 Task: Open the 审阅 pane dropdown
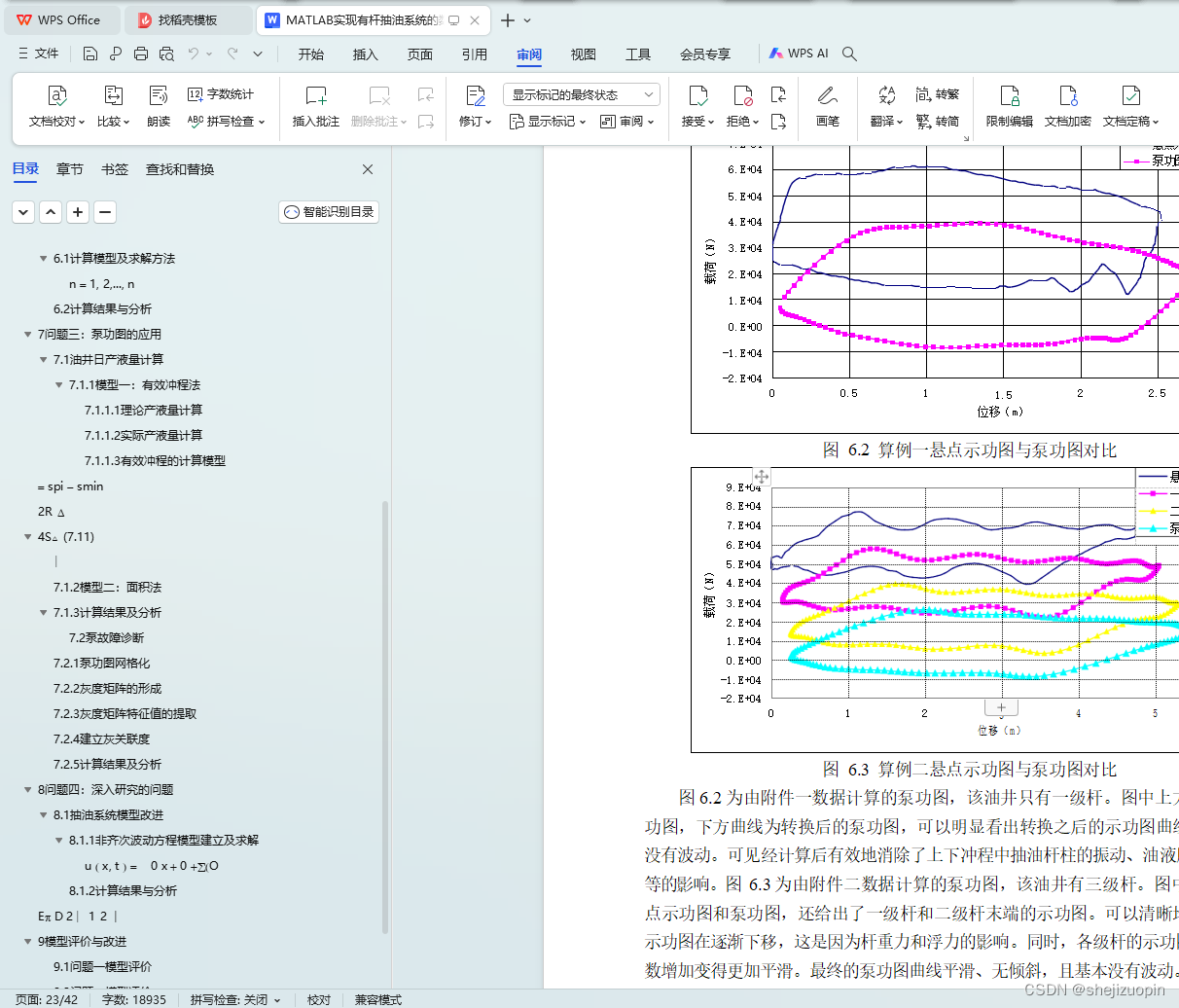tap(626, 122)
